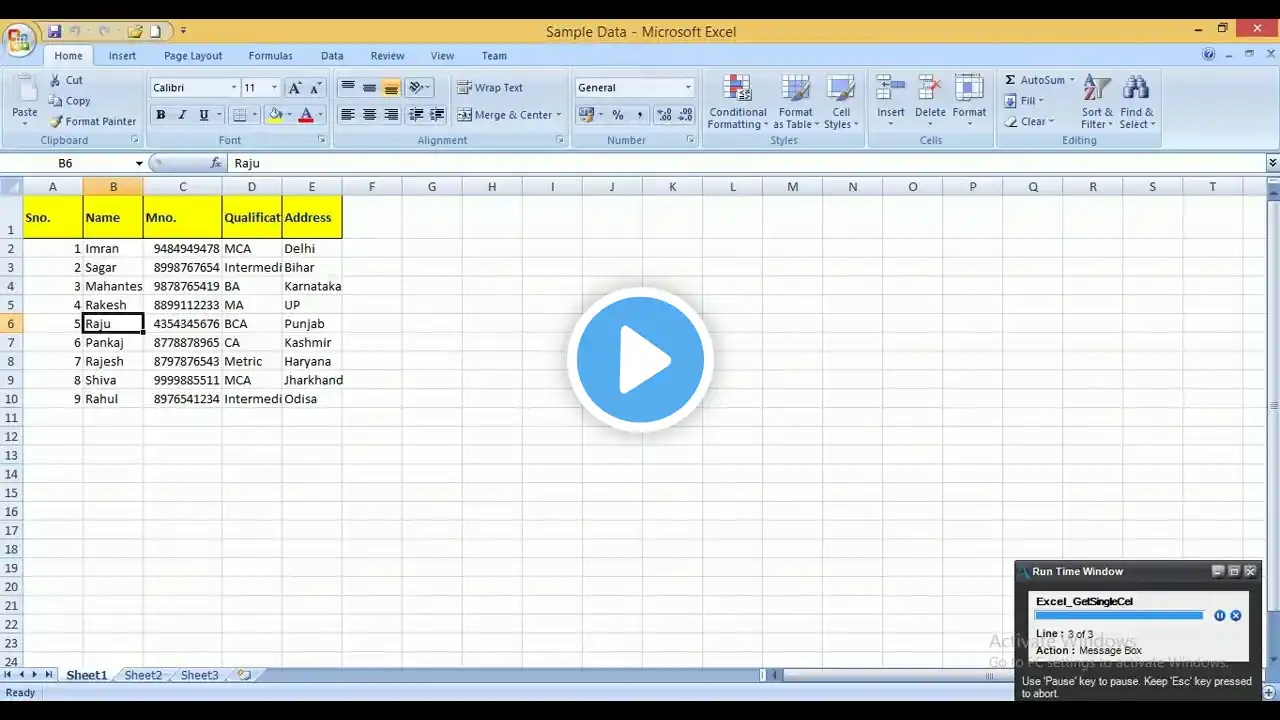Image resolution: width=1280 pixels, height=720 pixels.
Task: Stop the task in Run Time Window
Action: (1236, 616)
